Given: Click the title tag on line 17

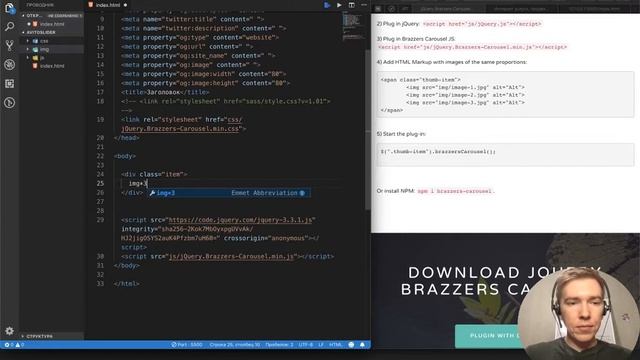Looking at the screenshot, I should (x=165, y=92).
